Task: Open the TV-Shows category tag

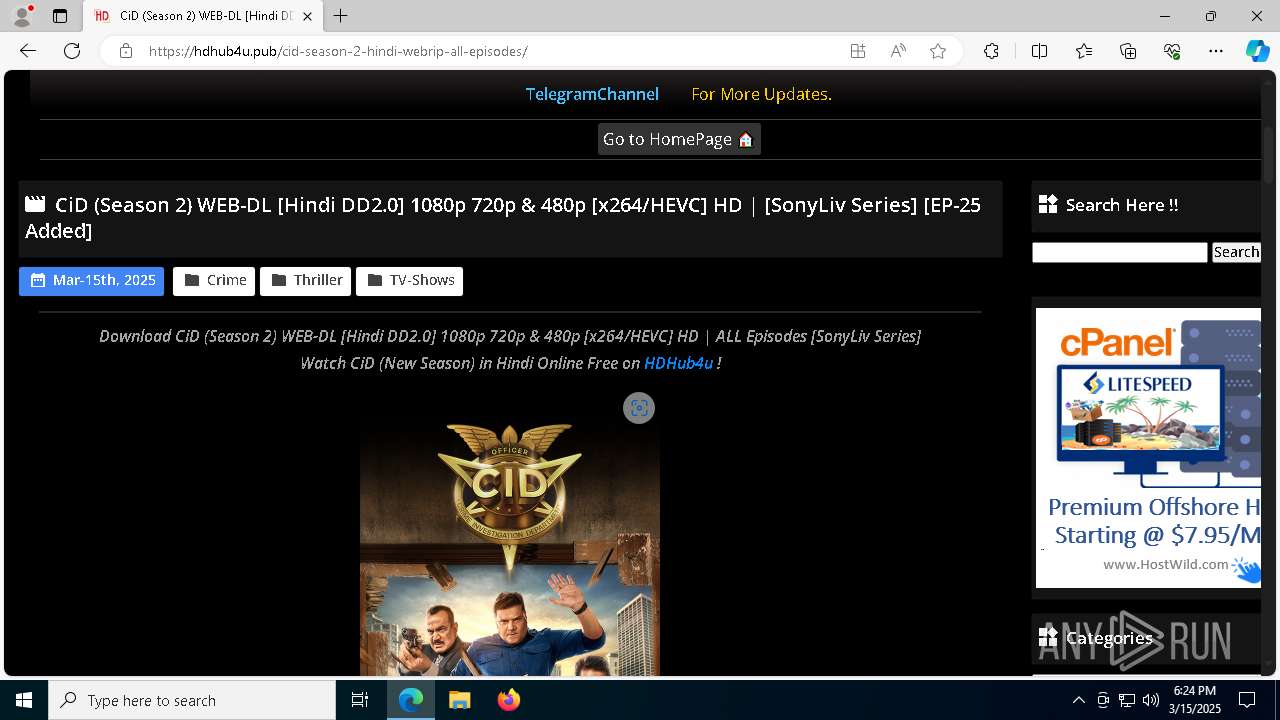Action: click(409, 280)
